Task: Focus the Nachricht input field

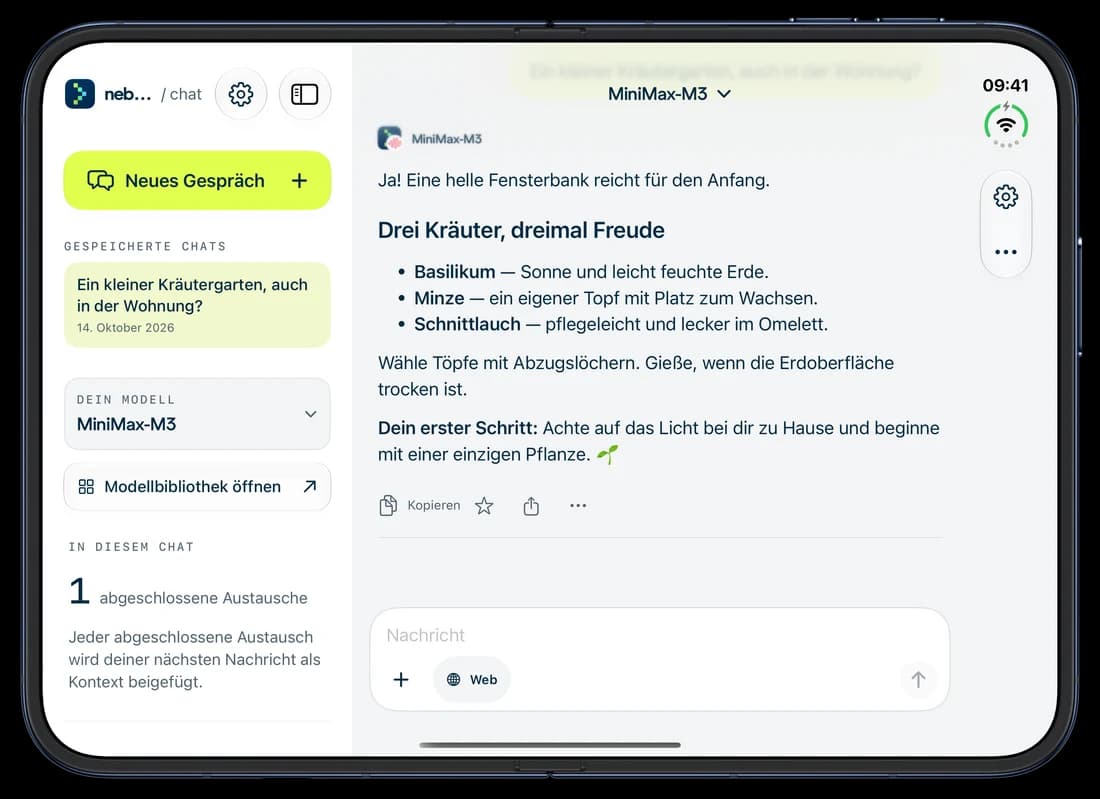Action: click(659, 635)
